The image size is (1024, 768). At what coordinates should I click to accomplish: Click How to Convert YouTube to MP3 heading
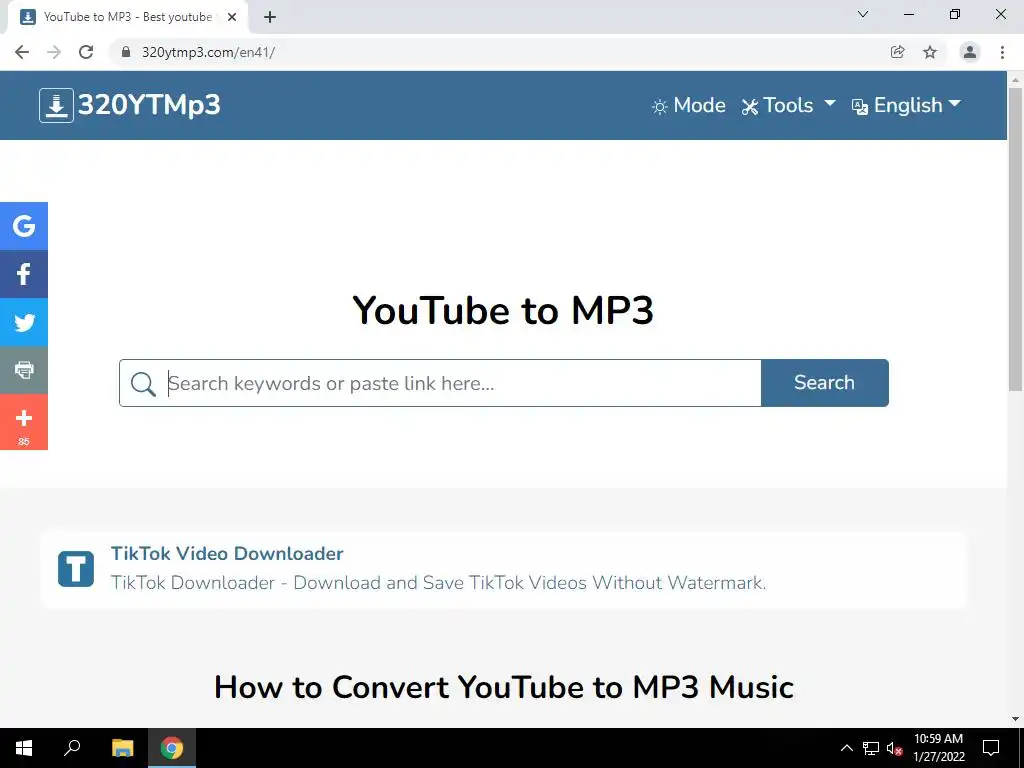504,687
